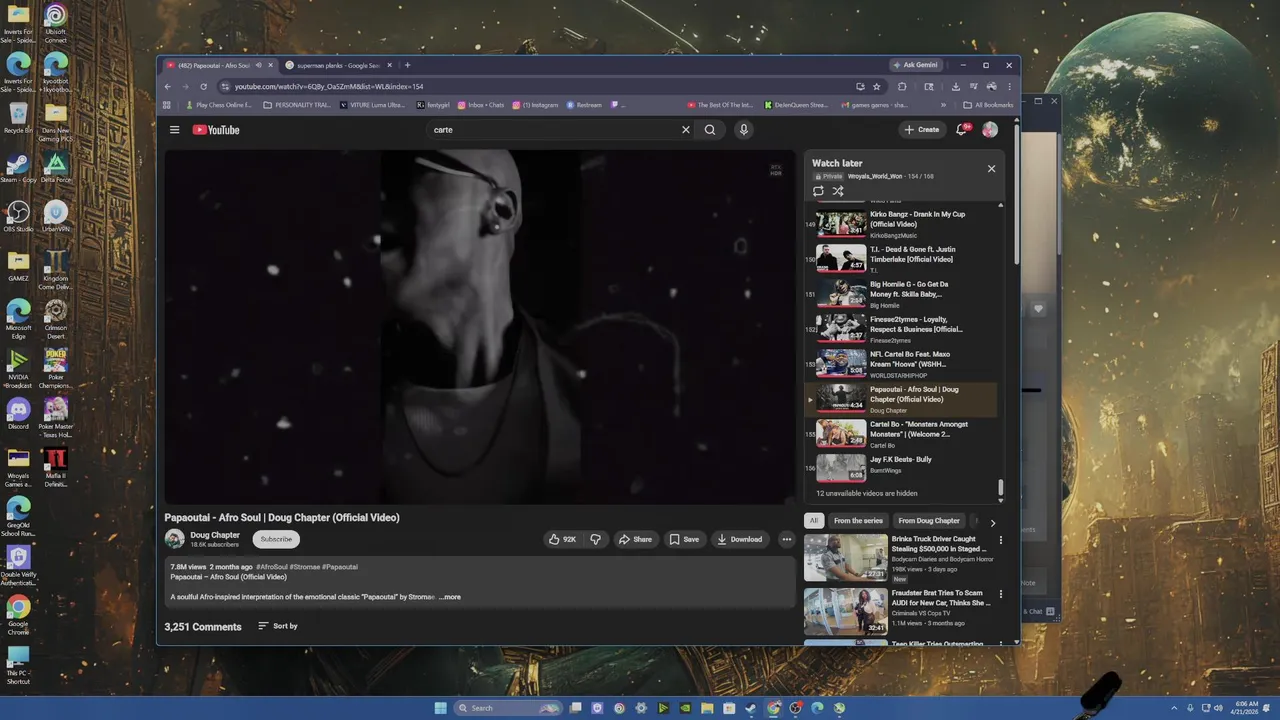Close the Watch later playlist panel
This screenshot has height=720, width=1280.
992,168
